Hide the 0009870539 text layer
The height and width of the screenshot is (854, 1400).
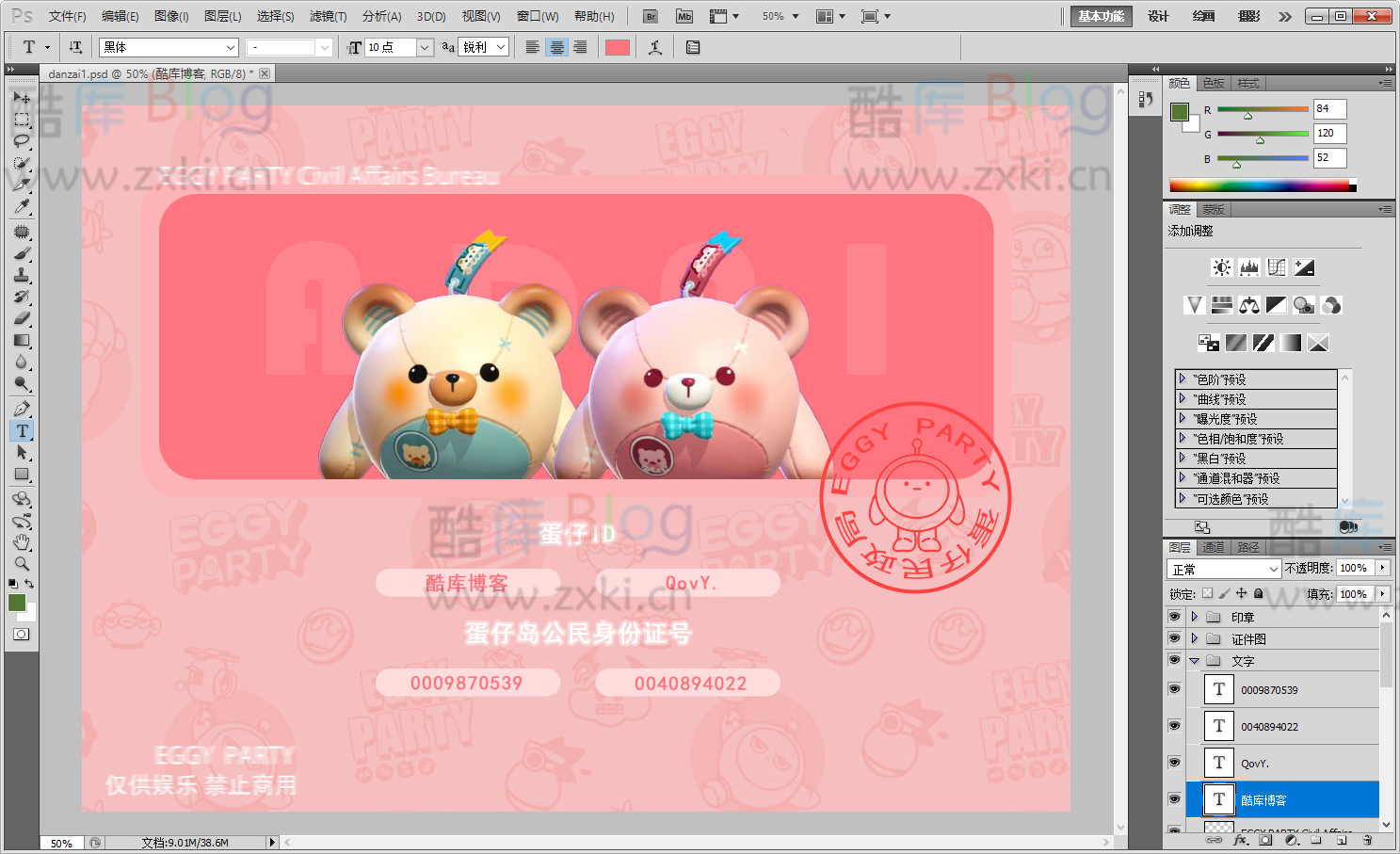[1174, 689]
